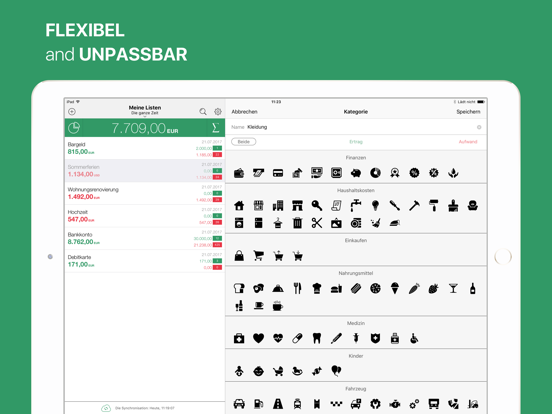Open search with the magnifier icon
The height and width of the screenshot is (414, 552).
[x=203, y=112]
